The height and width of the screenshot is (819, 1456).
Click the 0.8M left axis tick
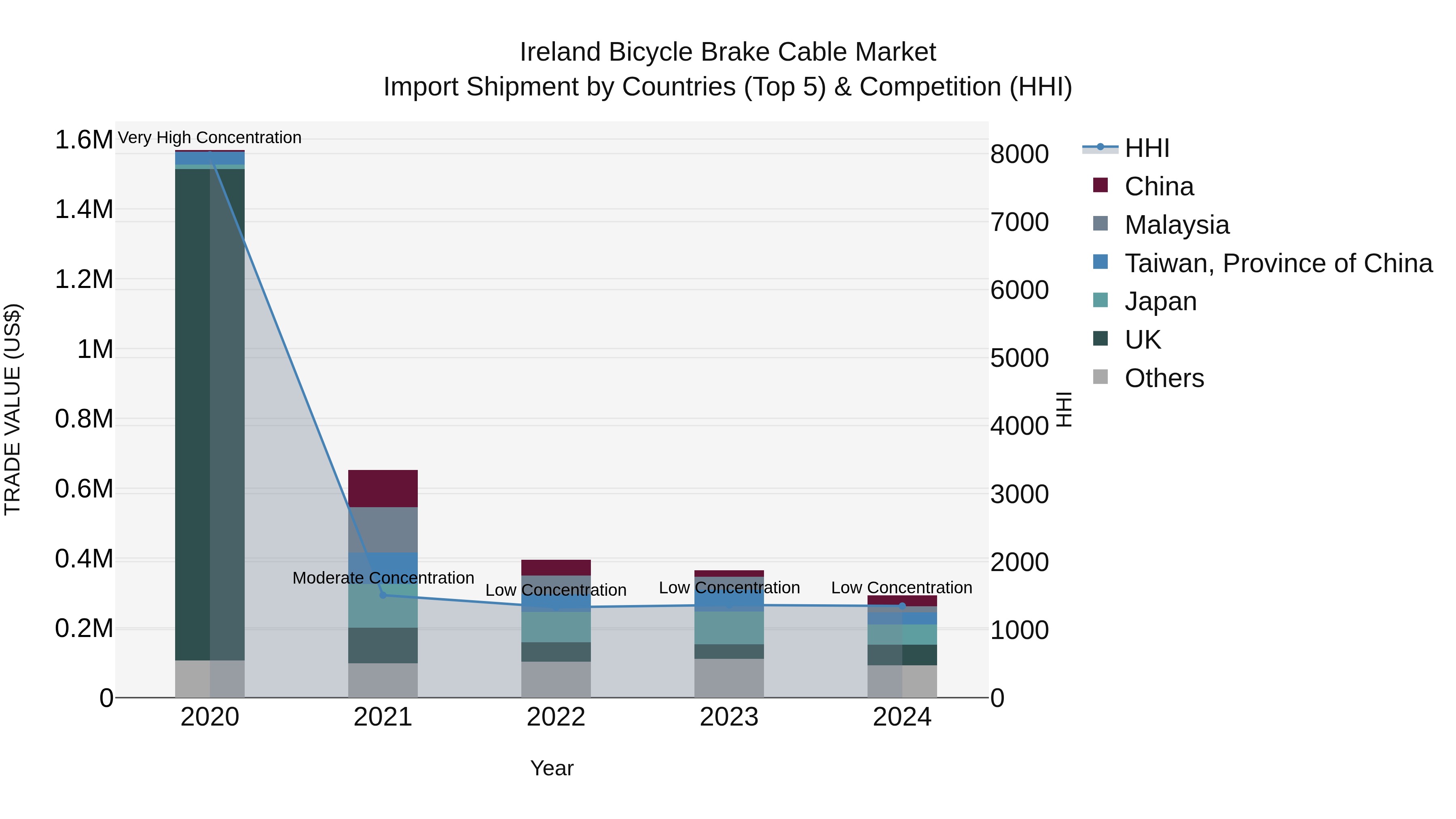tap(84, 419)
